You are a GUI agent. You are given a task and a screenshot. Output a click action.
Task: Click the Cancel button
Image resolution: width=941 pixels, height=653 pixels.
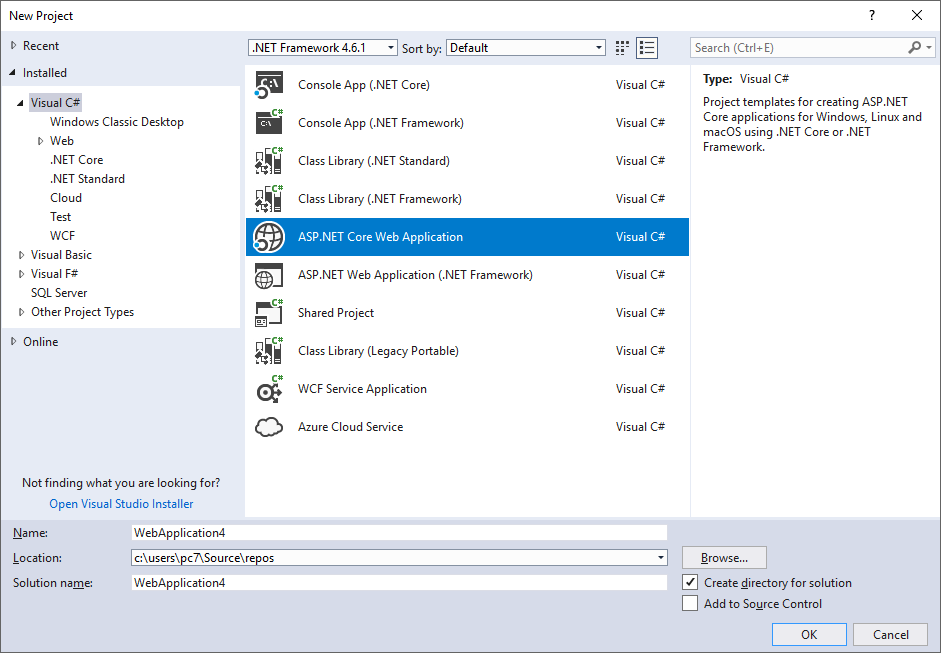pyautogui.click(x=891, y=634)
